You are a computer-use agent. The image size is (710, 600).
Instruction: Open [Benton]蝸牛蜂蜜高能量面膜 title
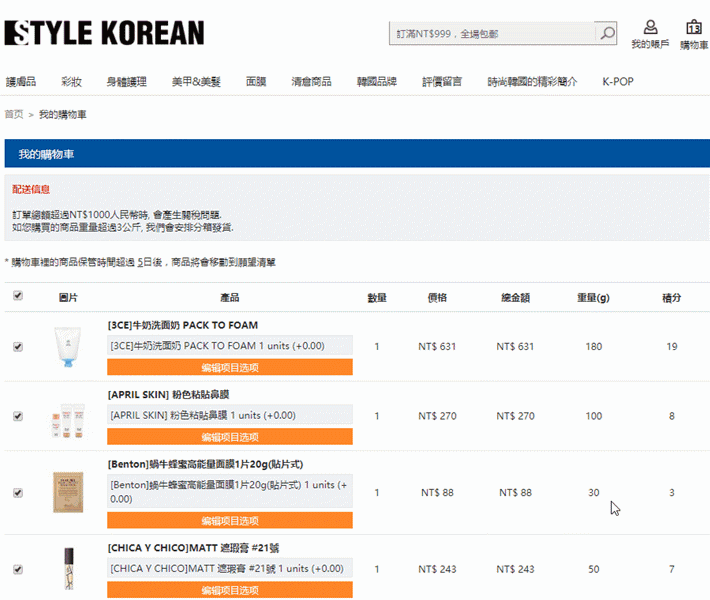coord(205,464)
